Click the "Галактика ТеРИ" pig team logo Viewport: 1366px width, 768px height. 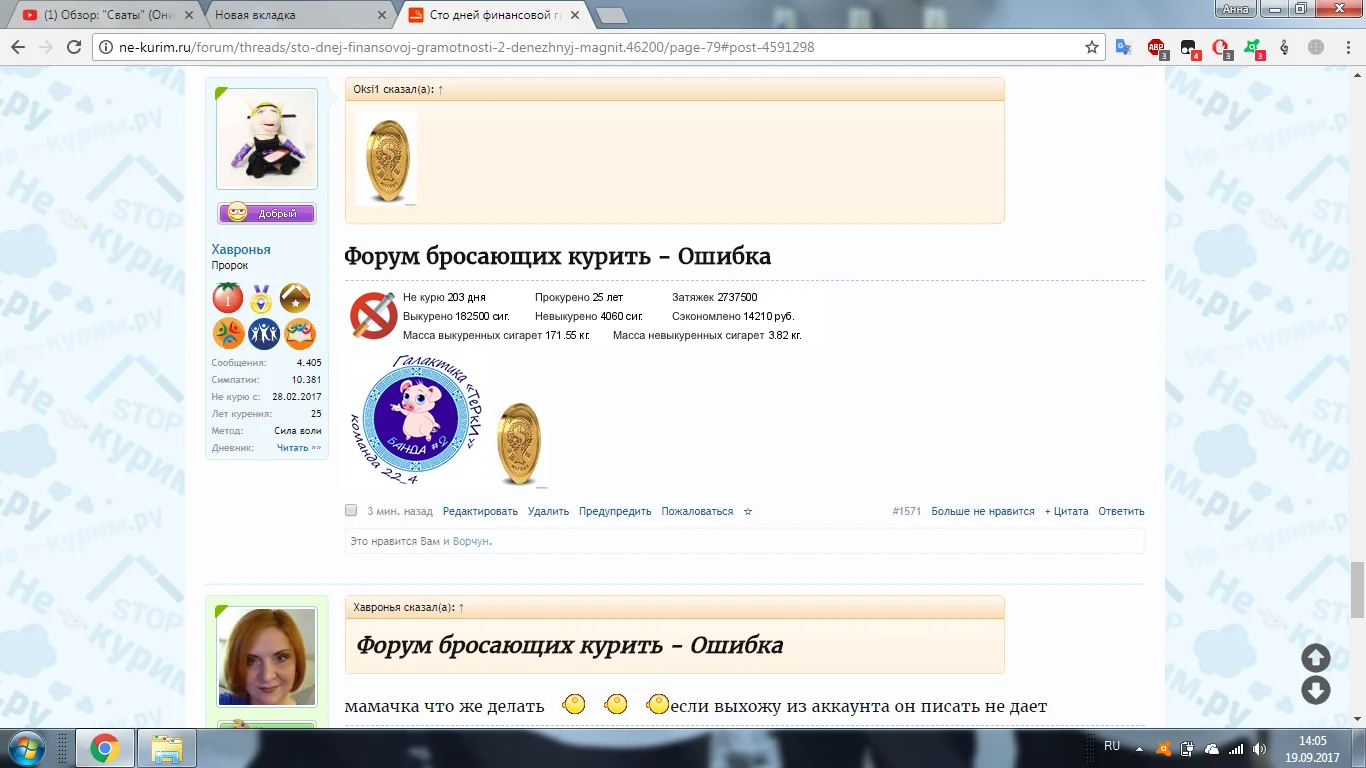pos(416,420)
